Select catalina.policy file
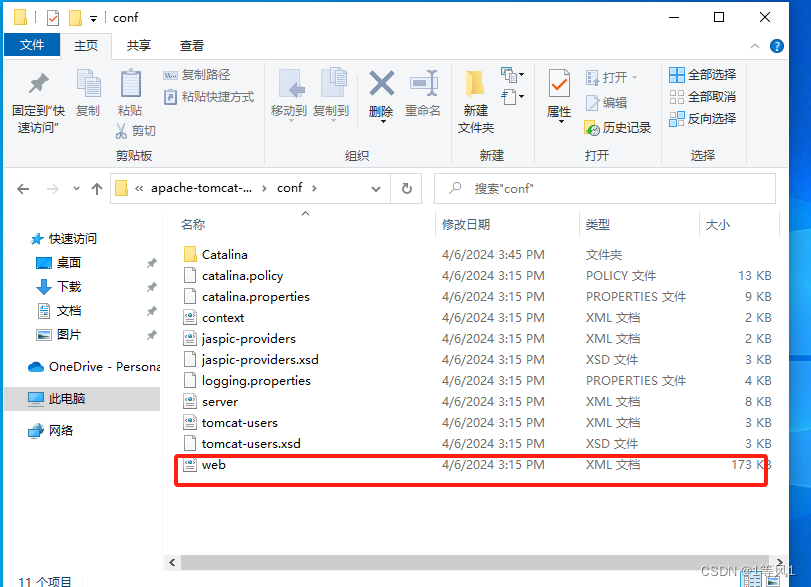811x587 pixels. tap(233, 276)
